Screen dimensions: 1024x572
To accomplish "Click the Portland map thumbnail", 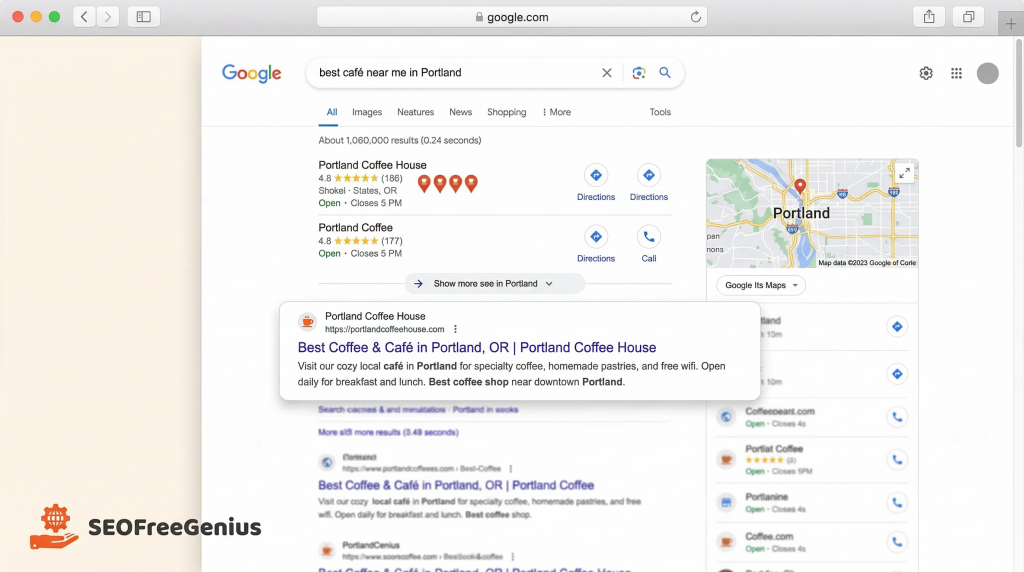I will [x=812, y=213].
